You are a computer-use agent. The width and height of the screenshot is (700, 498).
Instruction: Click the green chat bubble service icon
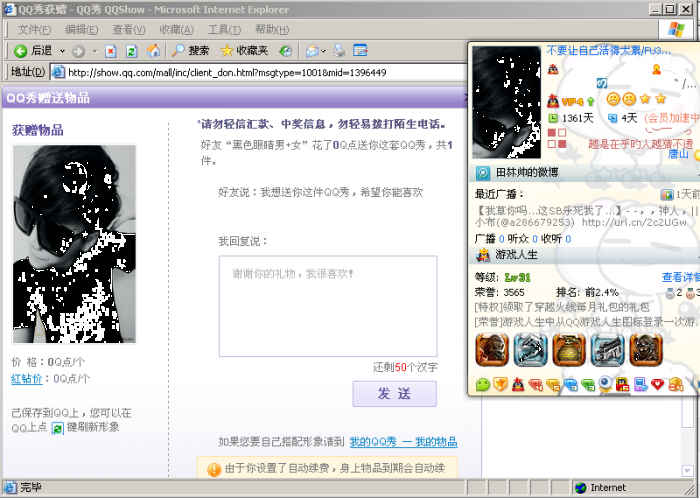pos(483,385)
